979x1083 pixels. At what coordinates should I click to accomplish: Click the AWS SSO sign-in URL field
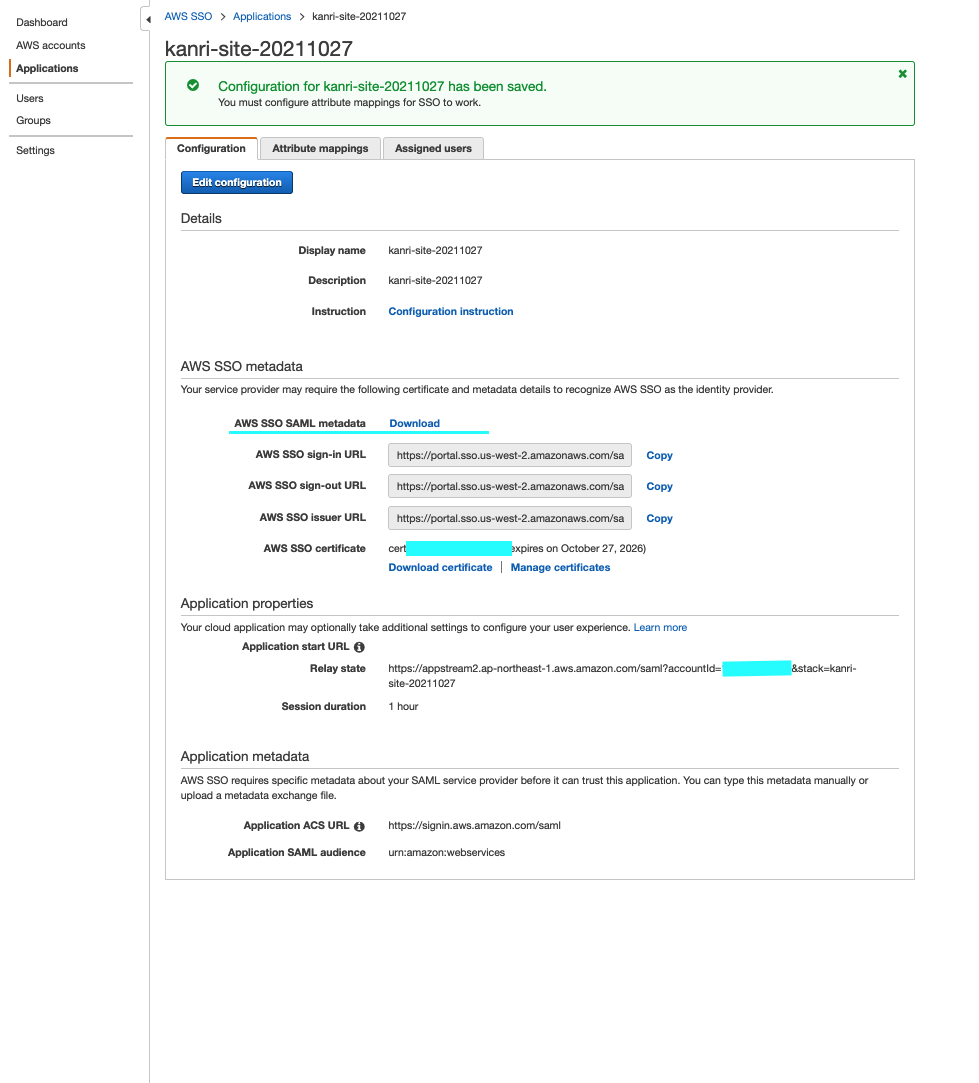510,455
